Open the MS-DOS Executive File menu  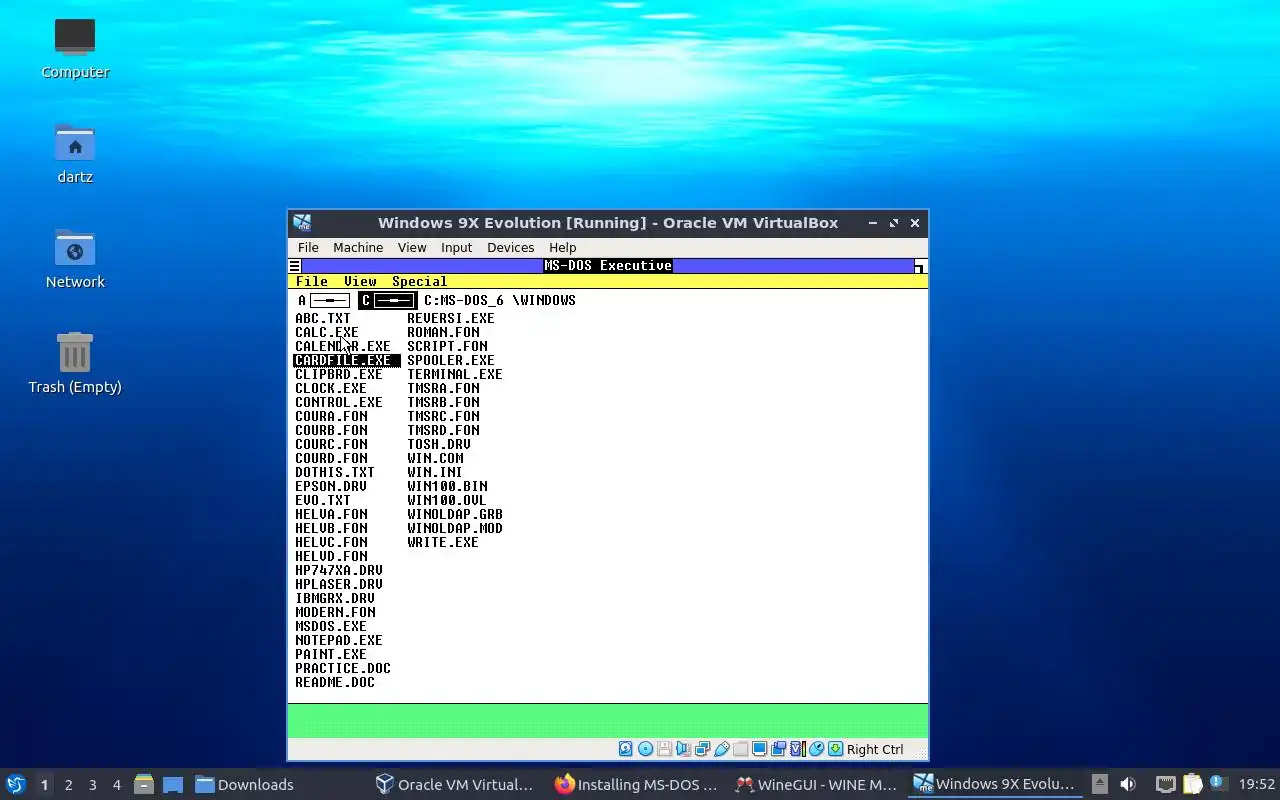coord(311,282)
